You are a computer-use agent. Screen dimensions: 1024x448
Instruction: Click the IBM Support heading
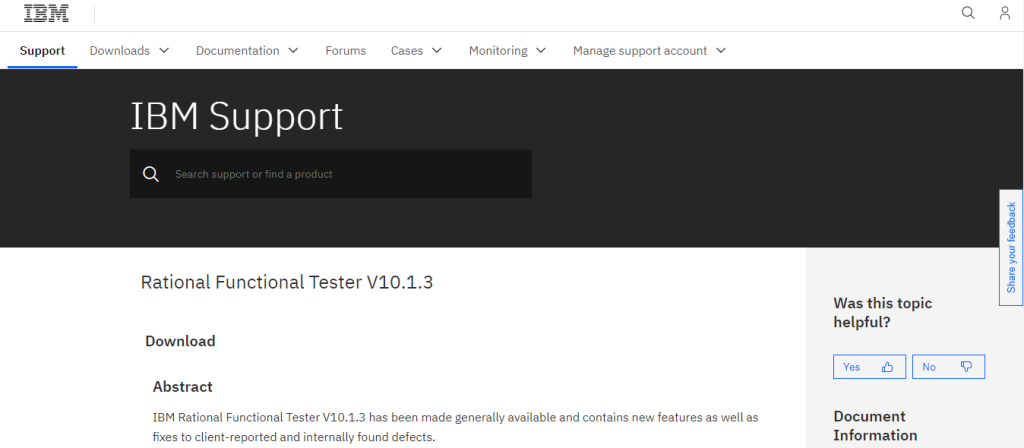coord(236,117)
